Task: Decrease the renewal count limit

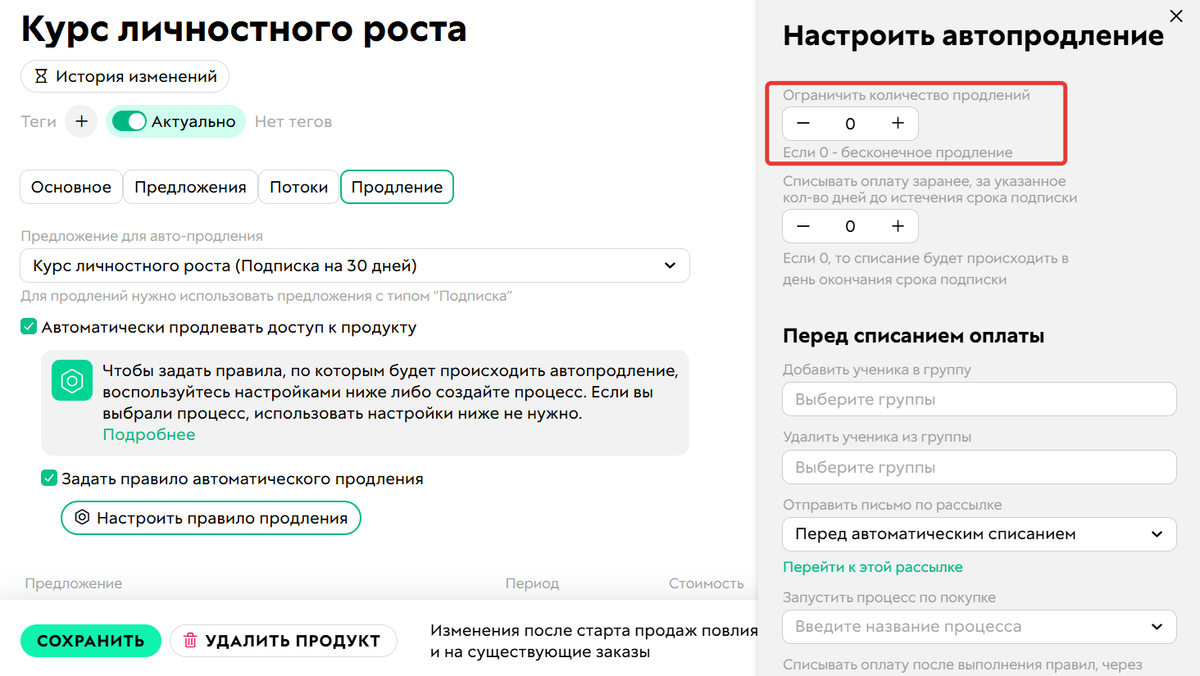Action: pos(803,124)
